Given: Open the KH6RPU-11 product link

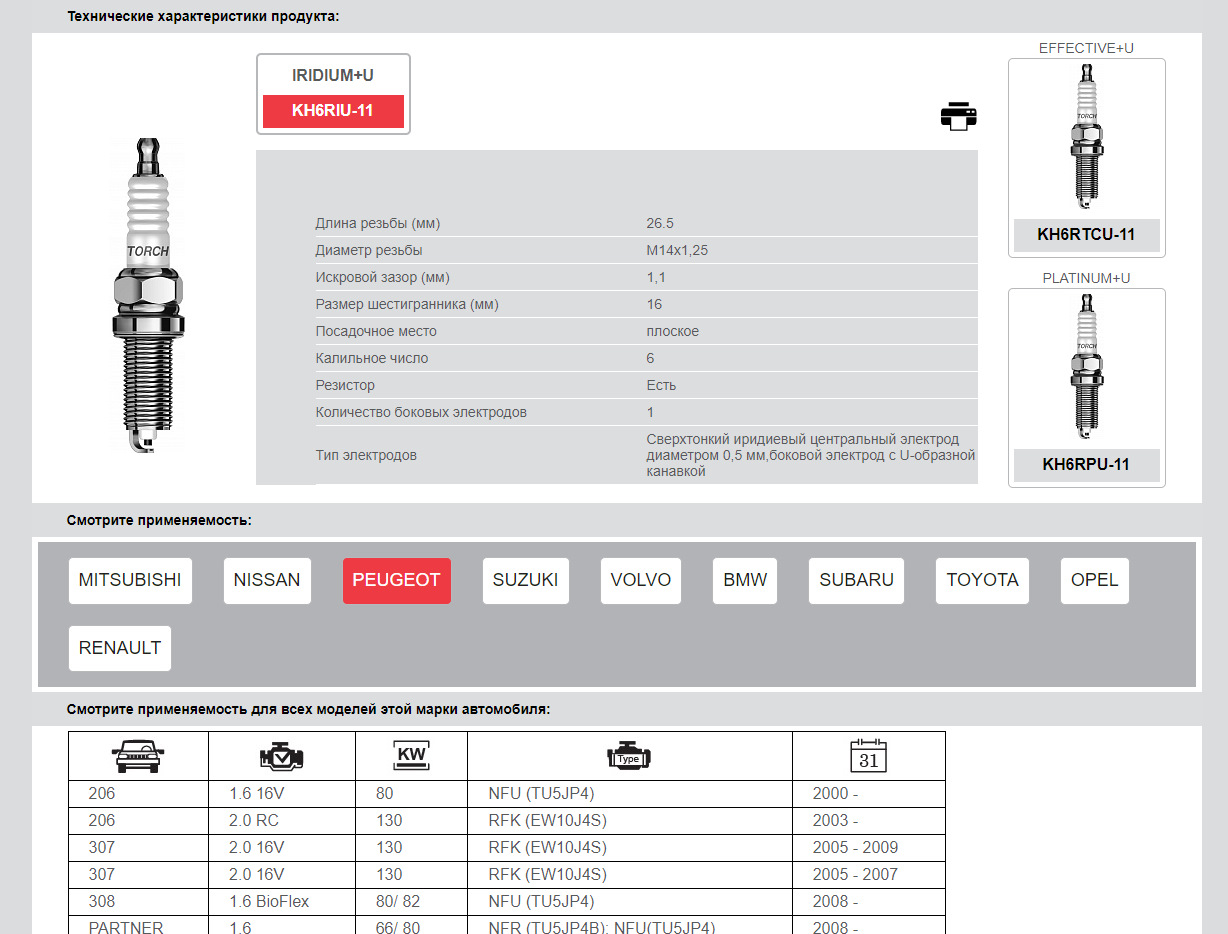Looking at the screenshot, I should click(x=1086, y=465).
